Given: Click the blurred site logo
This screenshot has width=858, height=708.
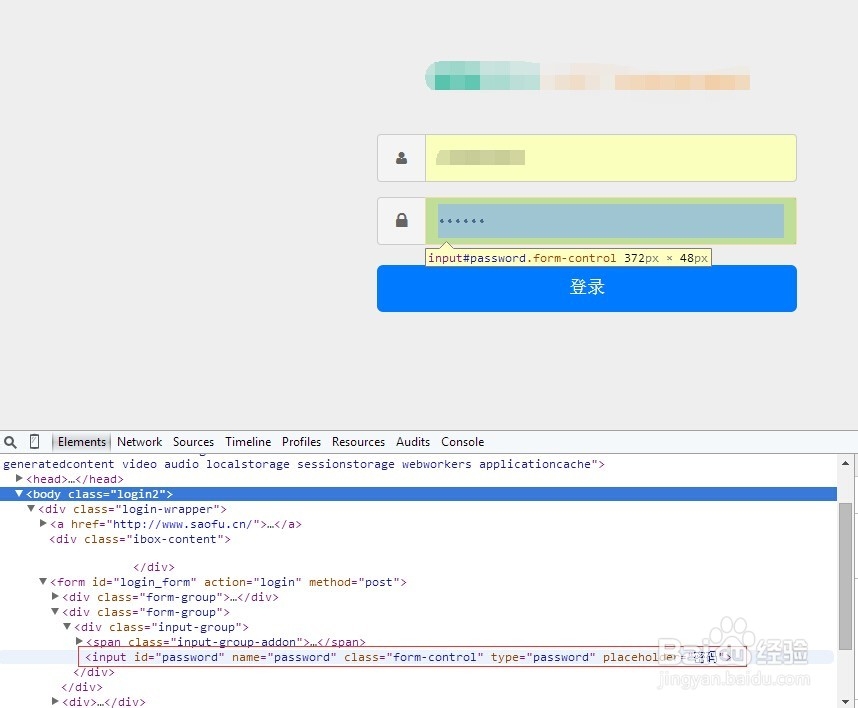Looking at the screenshot, I should point(587,76).
